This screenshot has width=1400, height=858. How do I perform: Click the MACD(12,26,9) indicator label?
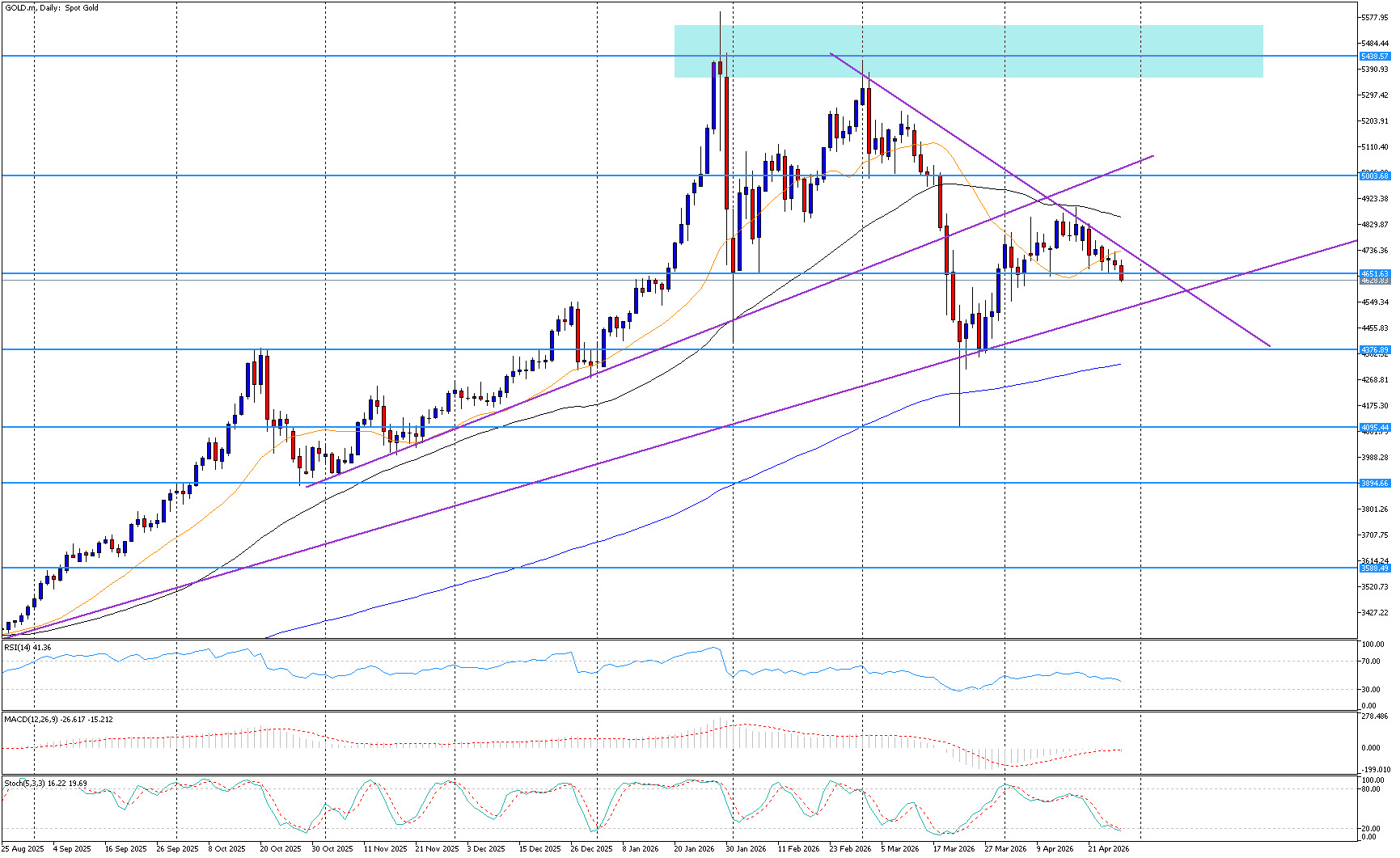[x=58, y=719]
